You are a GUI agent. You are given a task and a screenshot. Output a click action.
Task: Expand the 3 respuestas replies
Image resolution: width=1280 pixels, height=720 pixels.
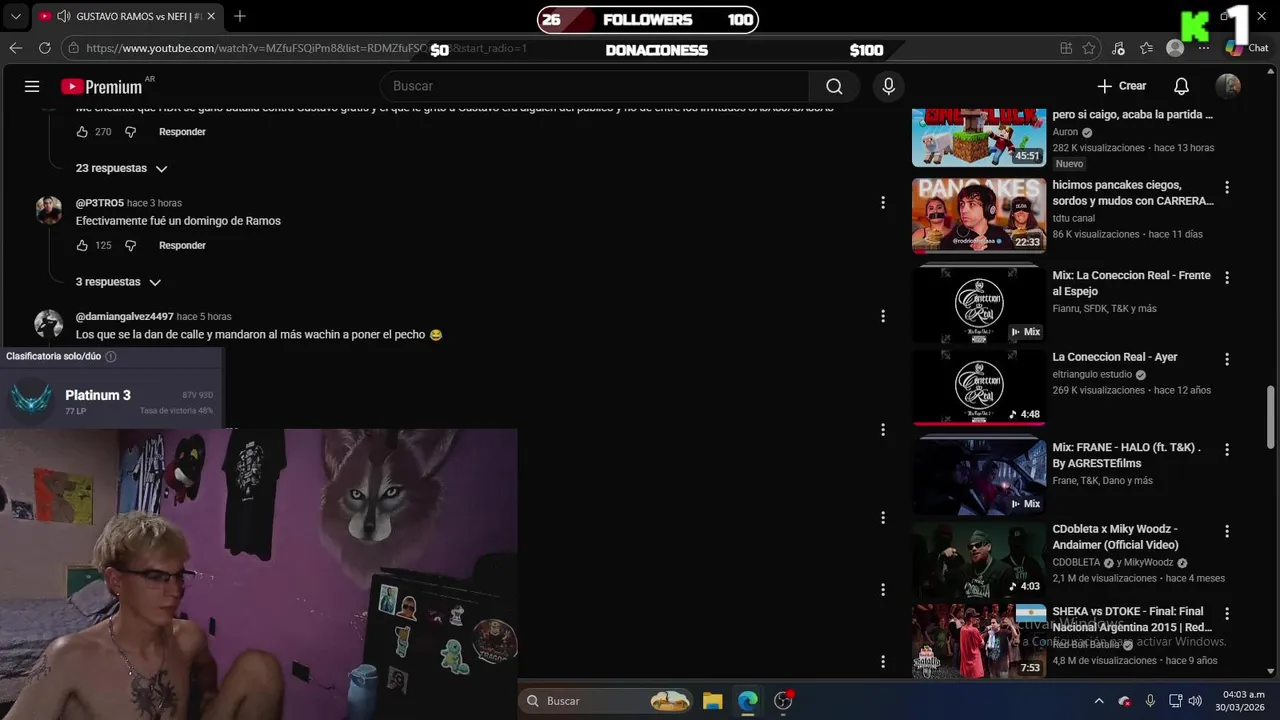pos(118,282)
